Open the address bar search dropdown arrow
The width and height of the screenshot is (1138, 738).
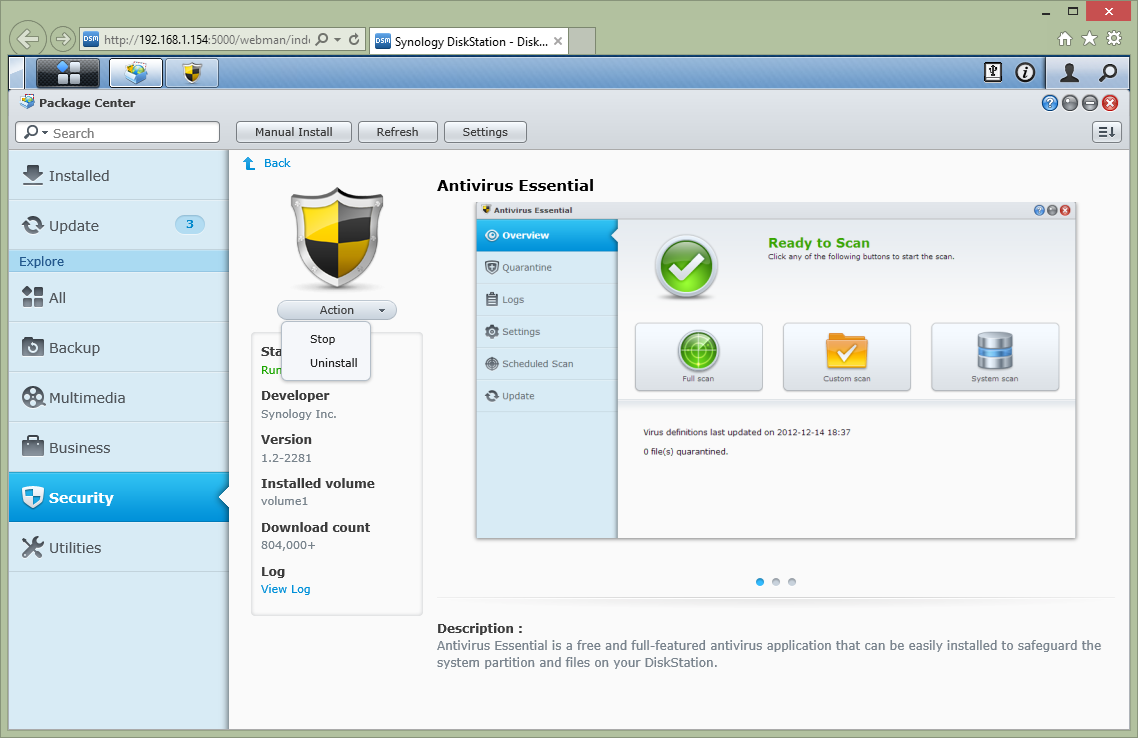tap(337, 39)
